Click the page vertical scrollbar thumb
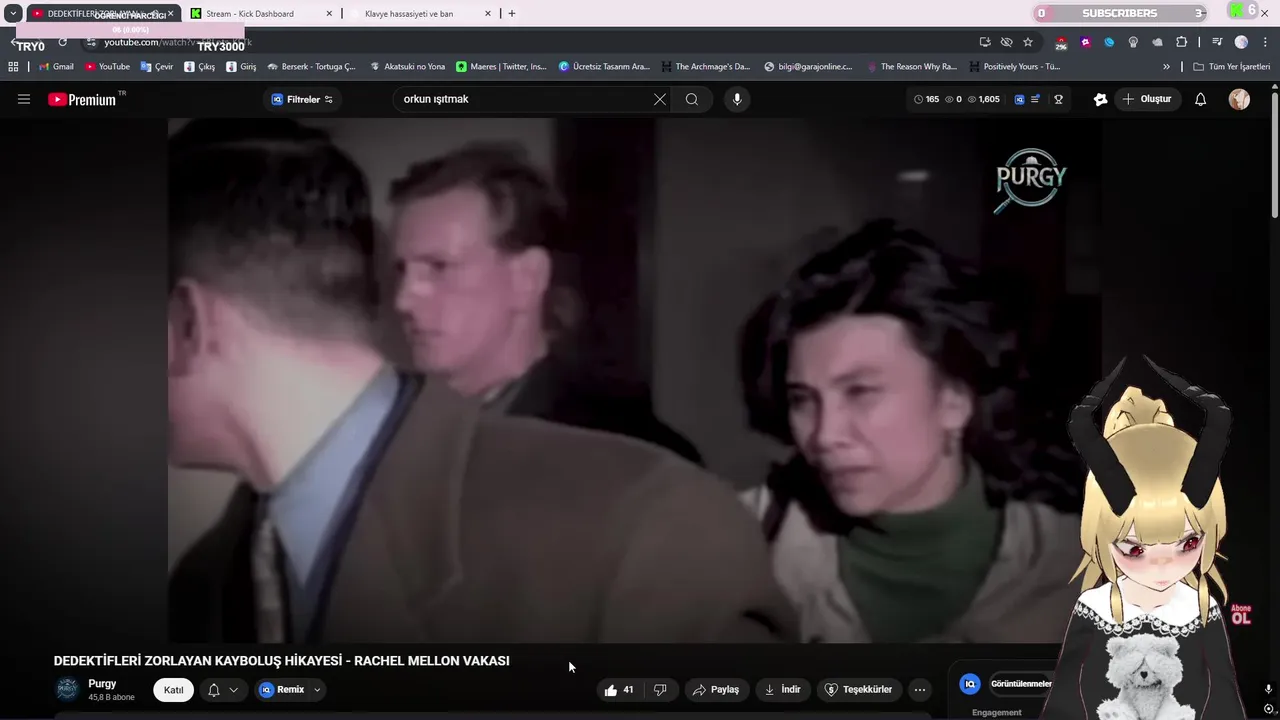This screenshot has height=720, width=1280. [x=1274, y=155]
